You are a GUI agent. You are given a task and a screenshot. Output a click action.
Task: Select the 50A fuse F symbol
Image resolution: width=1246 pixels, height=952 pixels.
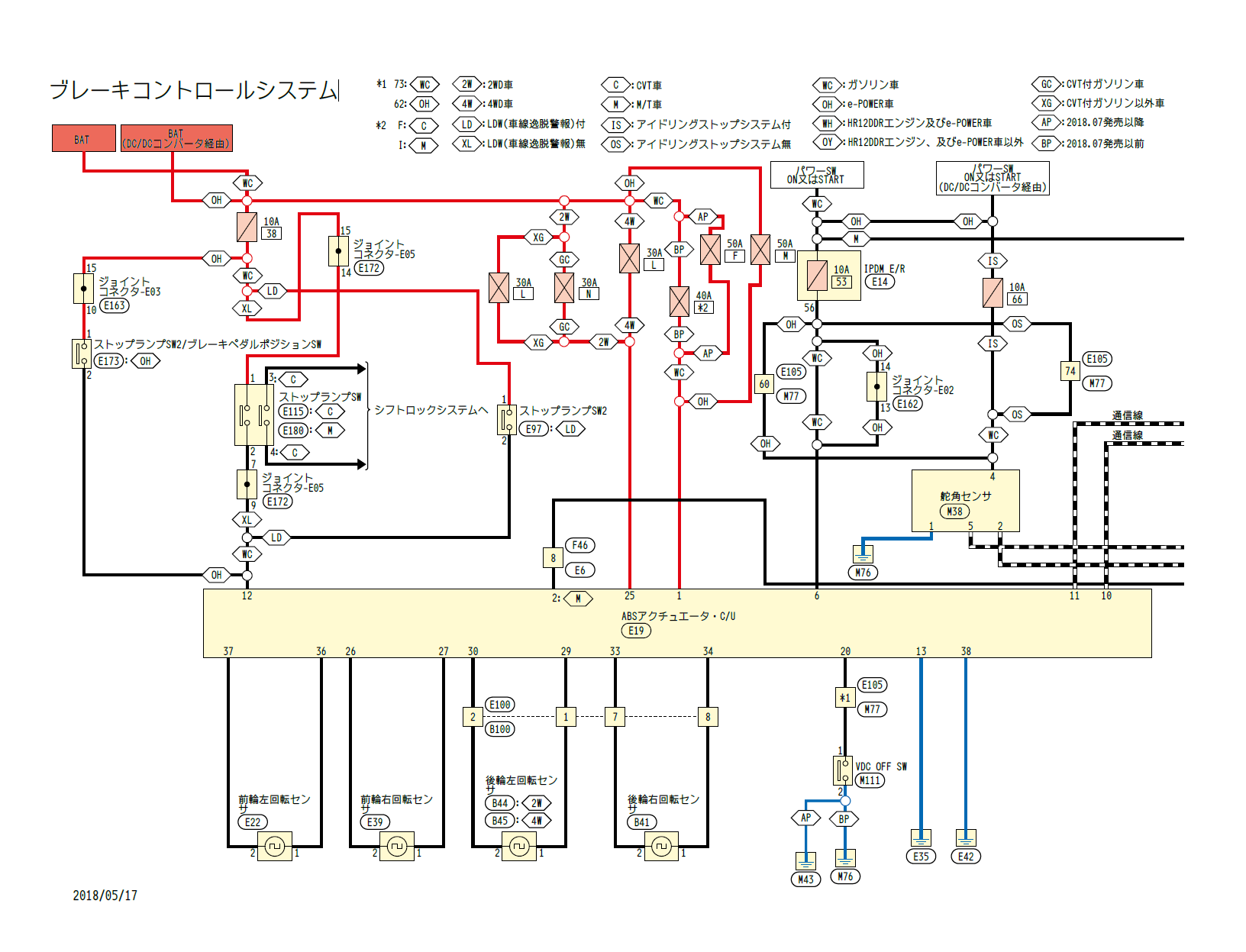(710, 250)
